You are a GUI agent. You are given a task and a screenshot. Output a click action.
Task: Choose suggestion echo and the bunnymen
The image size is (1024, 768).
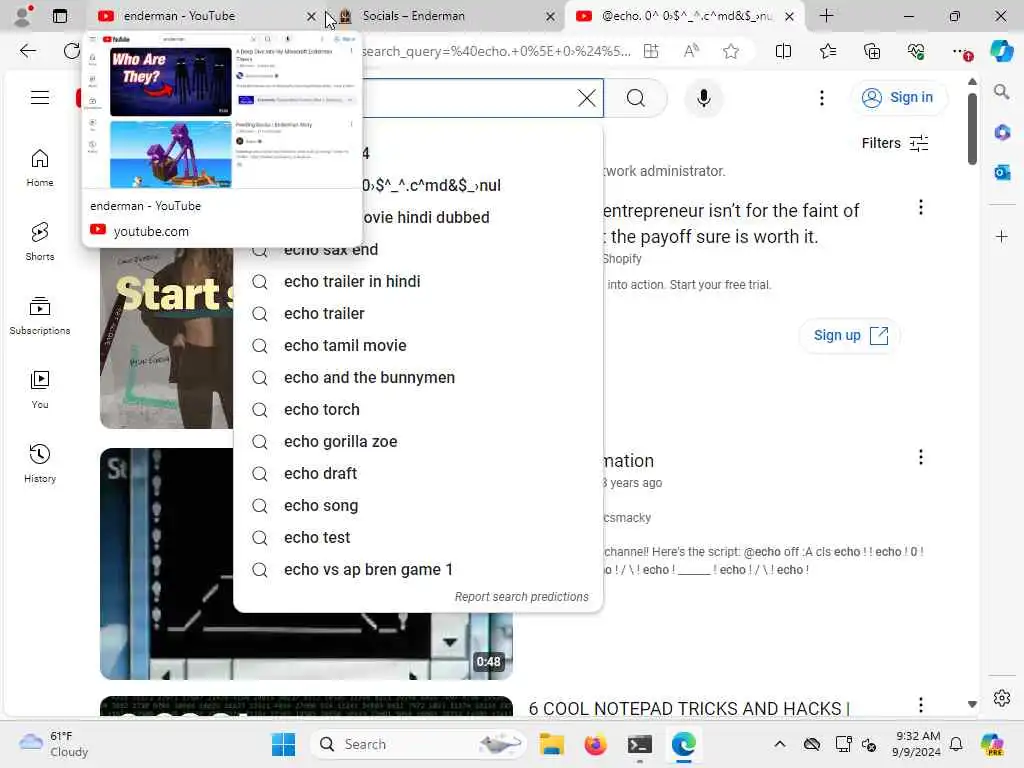[x=418, y=377]
